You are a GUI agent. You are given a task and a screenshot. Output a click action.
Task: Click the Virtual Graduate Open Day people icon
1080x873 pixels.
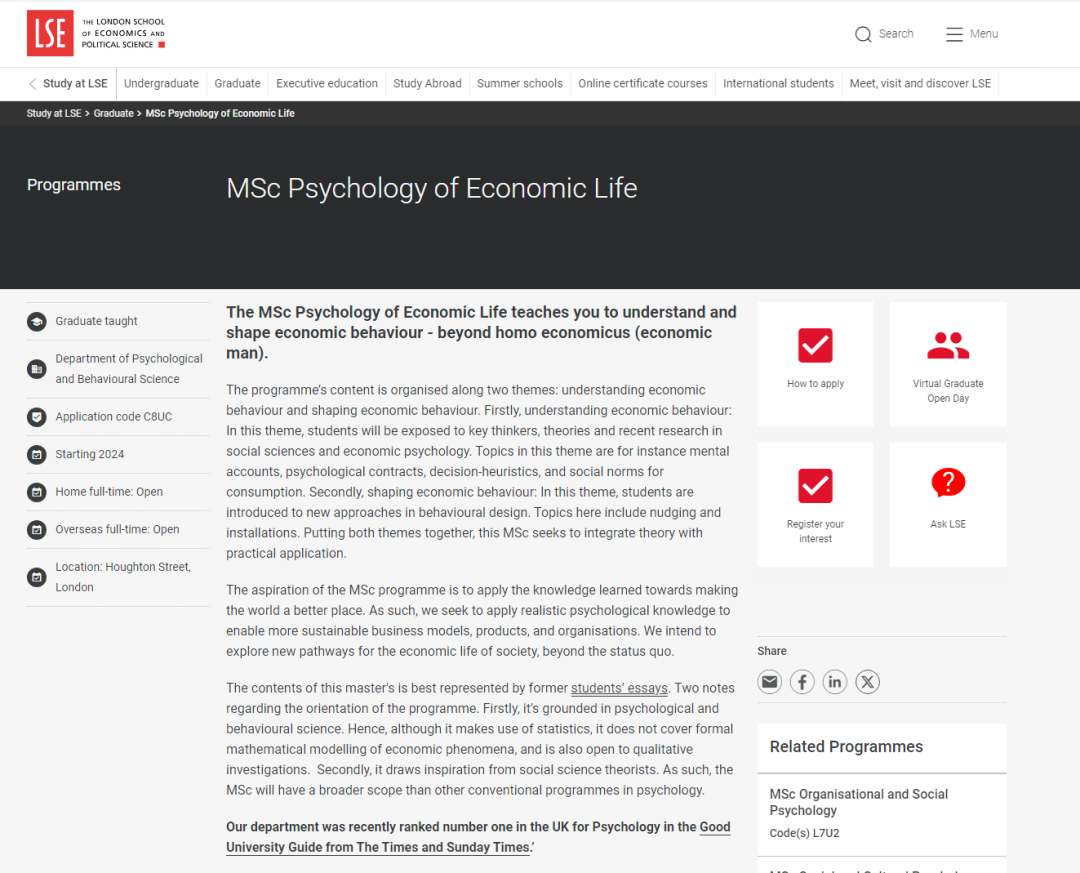[x=948, y=346]
